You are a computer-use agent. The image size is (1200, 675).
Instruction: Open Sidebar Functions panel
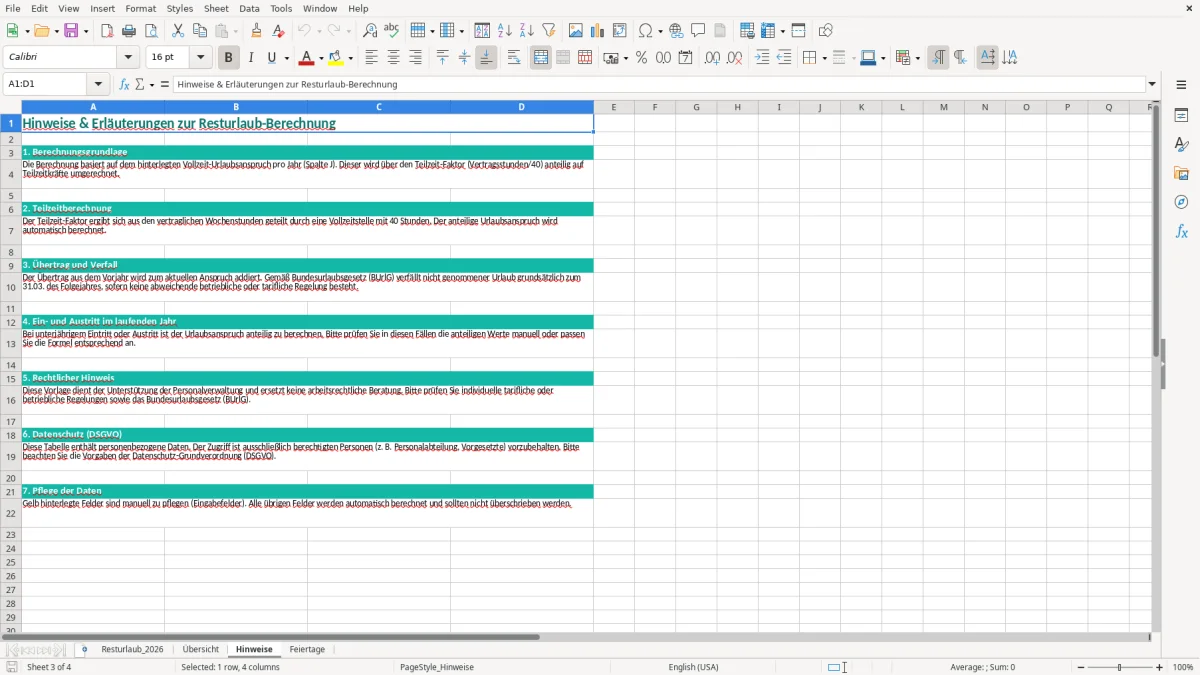[1181, 232]
